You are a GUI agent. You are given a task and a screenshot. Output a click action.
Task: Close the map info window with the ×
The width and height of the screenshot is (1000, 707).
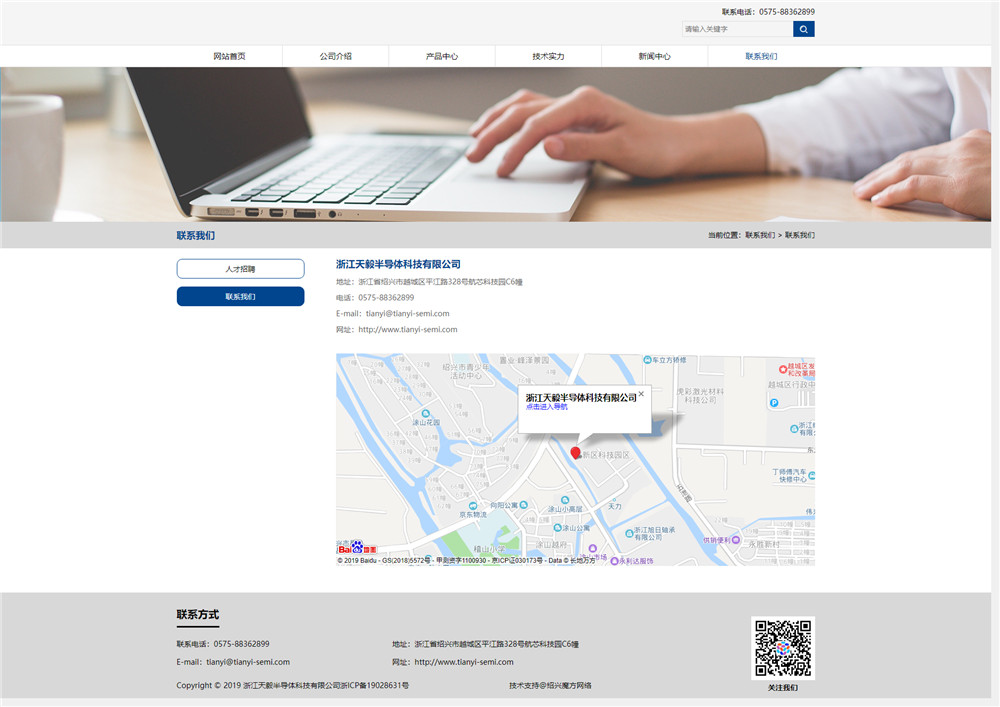coord(643,395)
